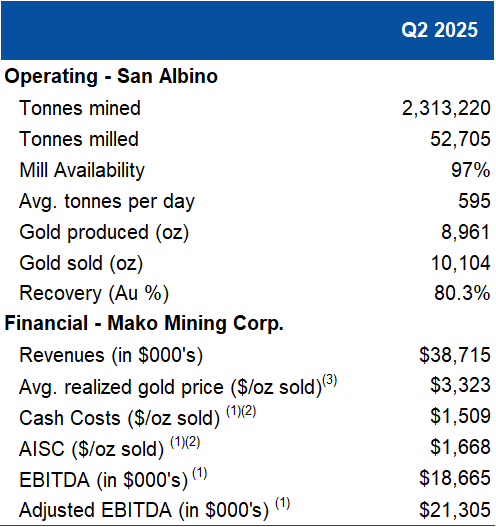Select the Avg. tonnes per day label
The height and width of the screenshot is (527, 496).
[107, 202]
